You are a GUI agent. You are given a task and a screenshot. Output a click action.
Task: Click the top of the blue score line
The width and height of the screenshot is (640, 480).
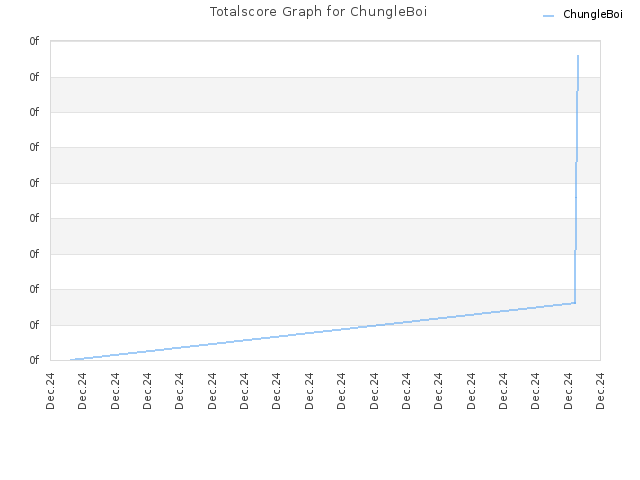tap(578, 56)
